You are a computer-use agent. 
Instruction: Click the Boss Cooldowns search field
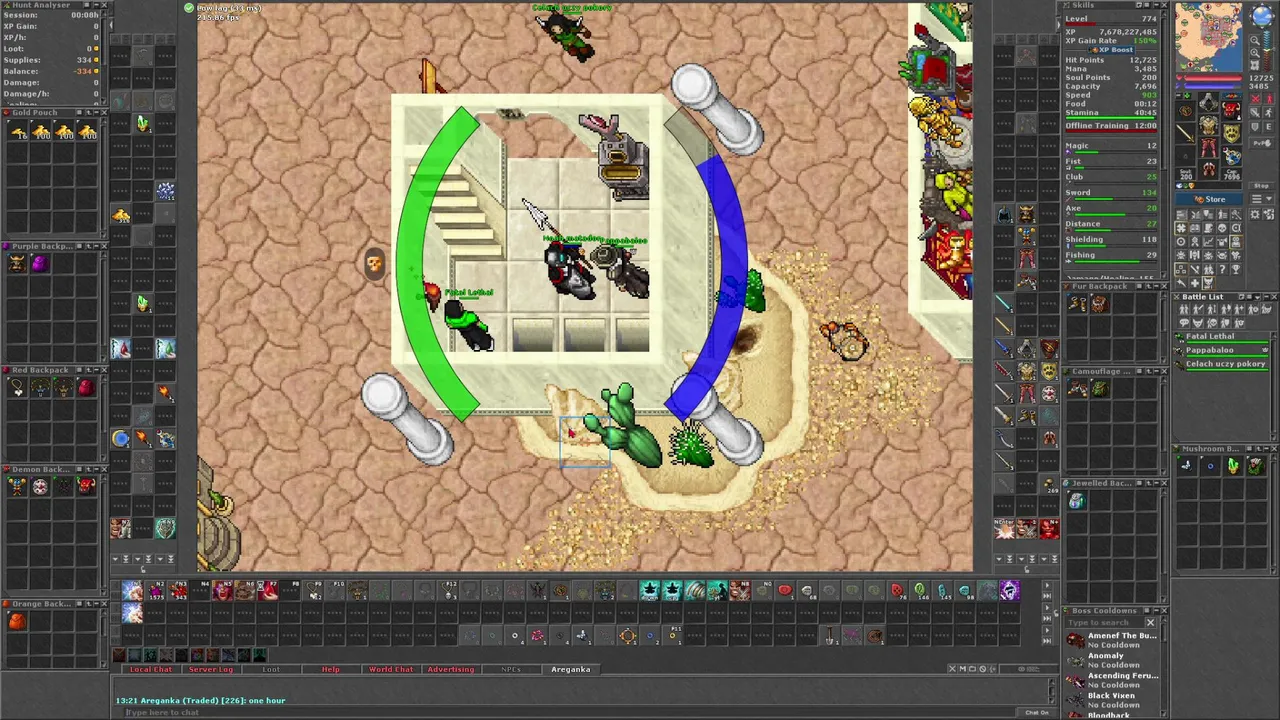(1104, 622)
